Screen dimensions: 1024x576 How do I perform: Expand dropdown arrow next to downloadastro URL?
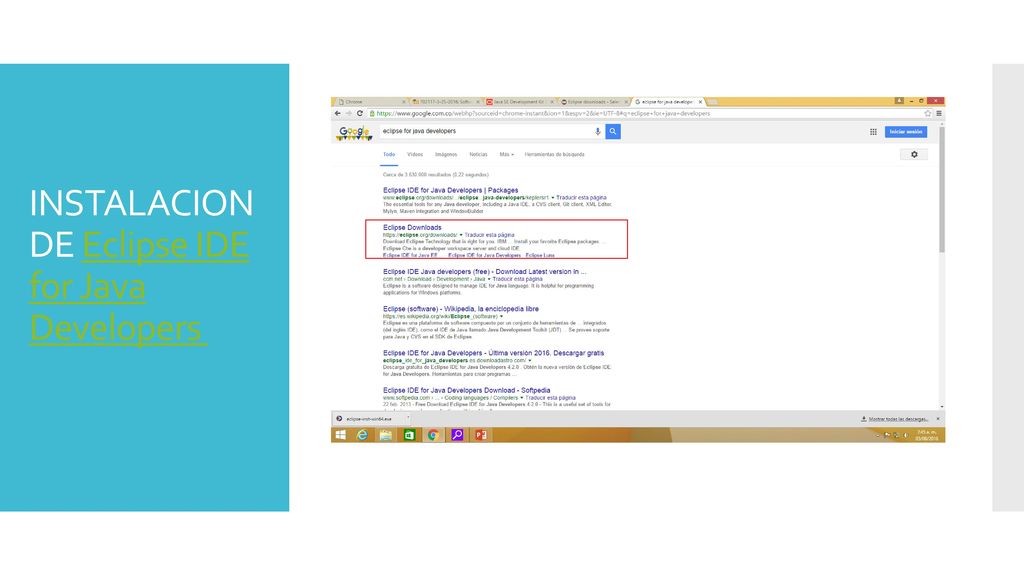[x=530, y=360]
